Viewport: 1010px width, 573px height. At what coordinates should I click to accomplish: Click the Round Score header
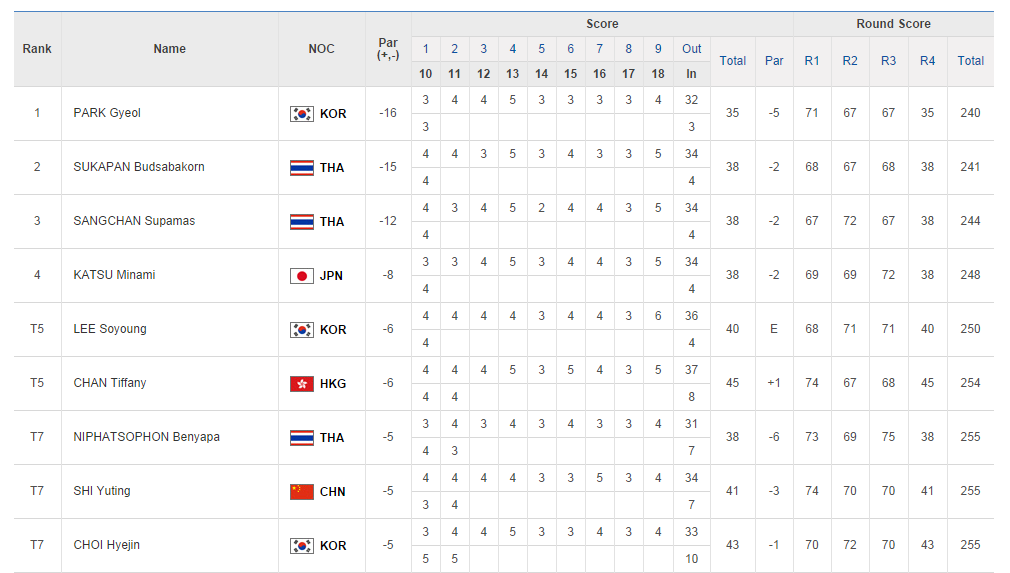point(893,24)
